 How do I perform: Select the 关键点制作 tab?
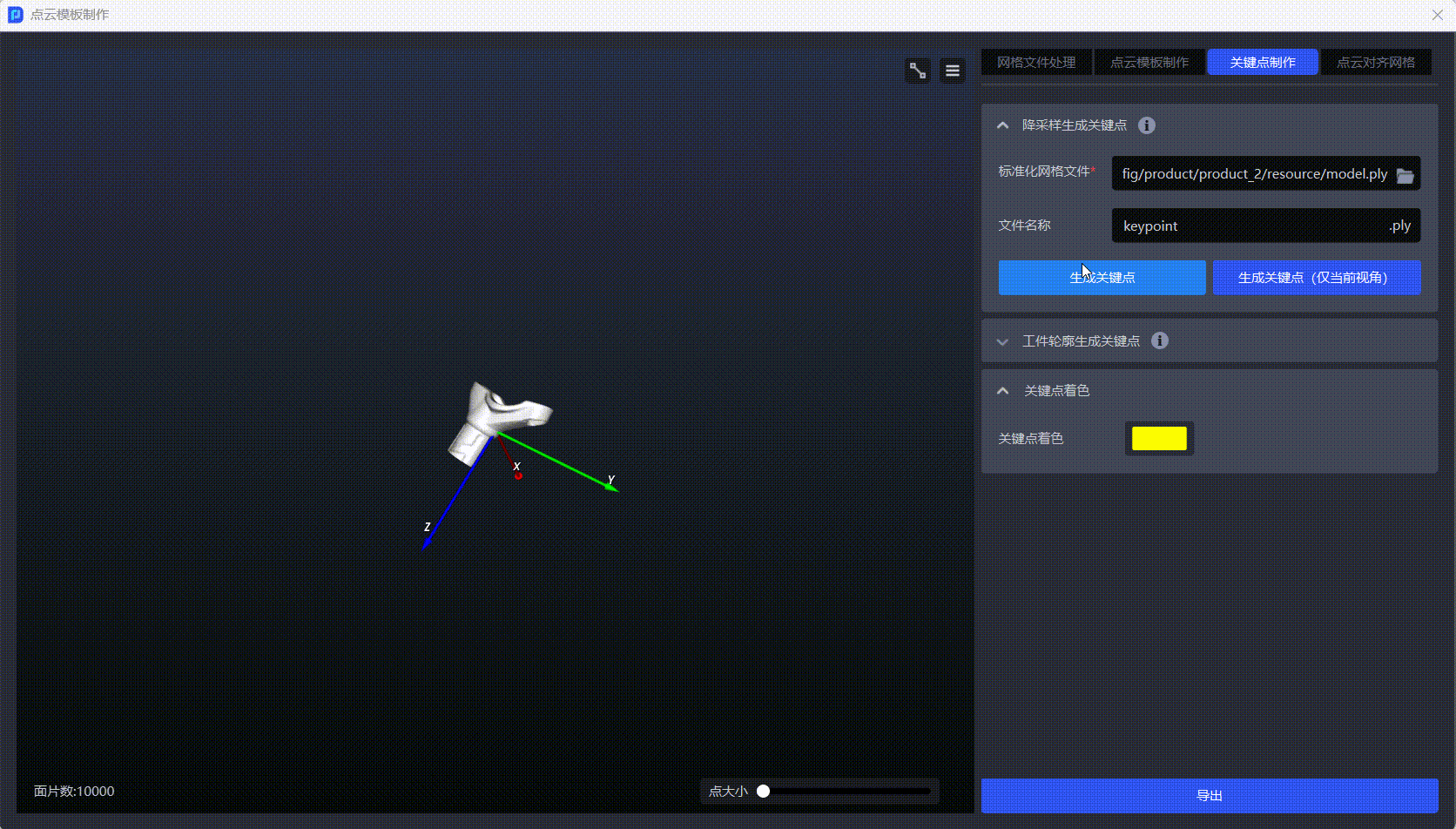(1263, 63)
